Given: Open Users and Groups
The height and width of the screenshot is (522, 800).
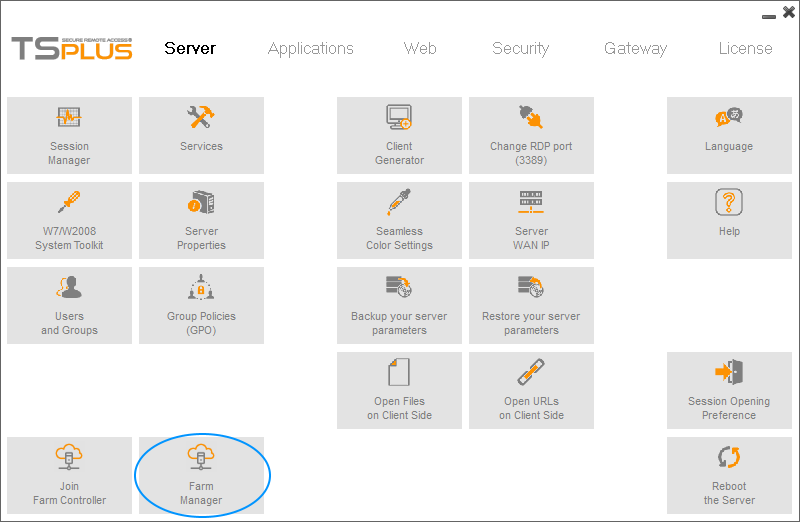Looking at the screenshot, I should click(x=69, y=305).
